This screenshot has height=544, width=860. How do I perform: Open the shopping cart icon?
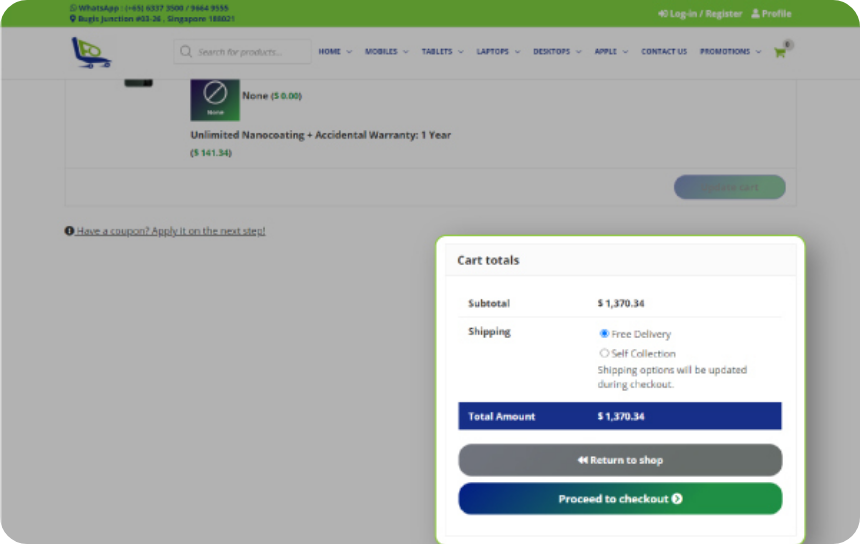[x=780, y=52]
